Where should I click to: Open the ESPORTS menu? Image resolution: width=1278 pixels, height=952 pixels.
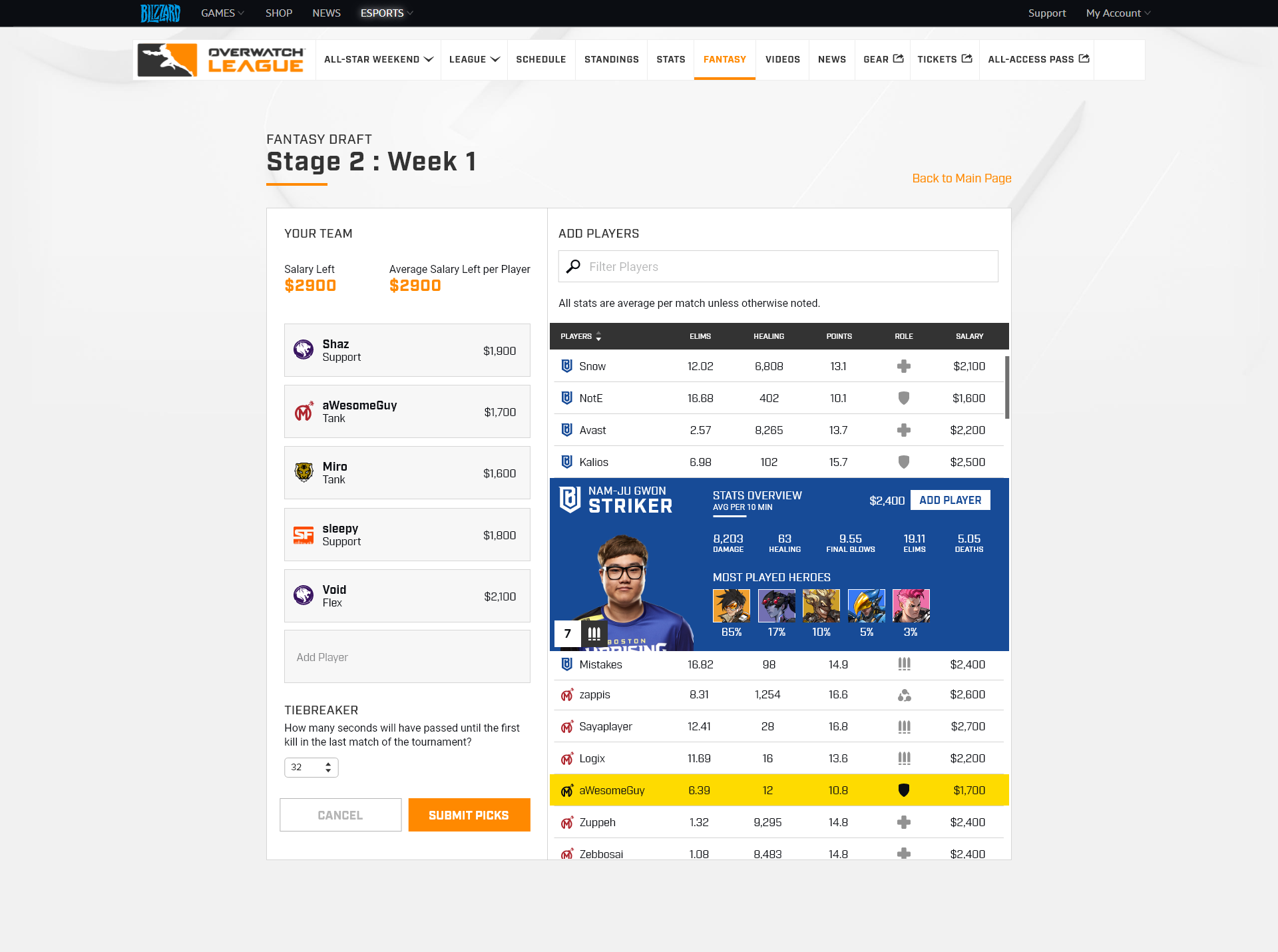coord(385,13)
